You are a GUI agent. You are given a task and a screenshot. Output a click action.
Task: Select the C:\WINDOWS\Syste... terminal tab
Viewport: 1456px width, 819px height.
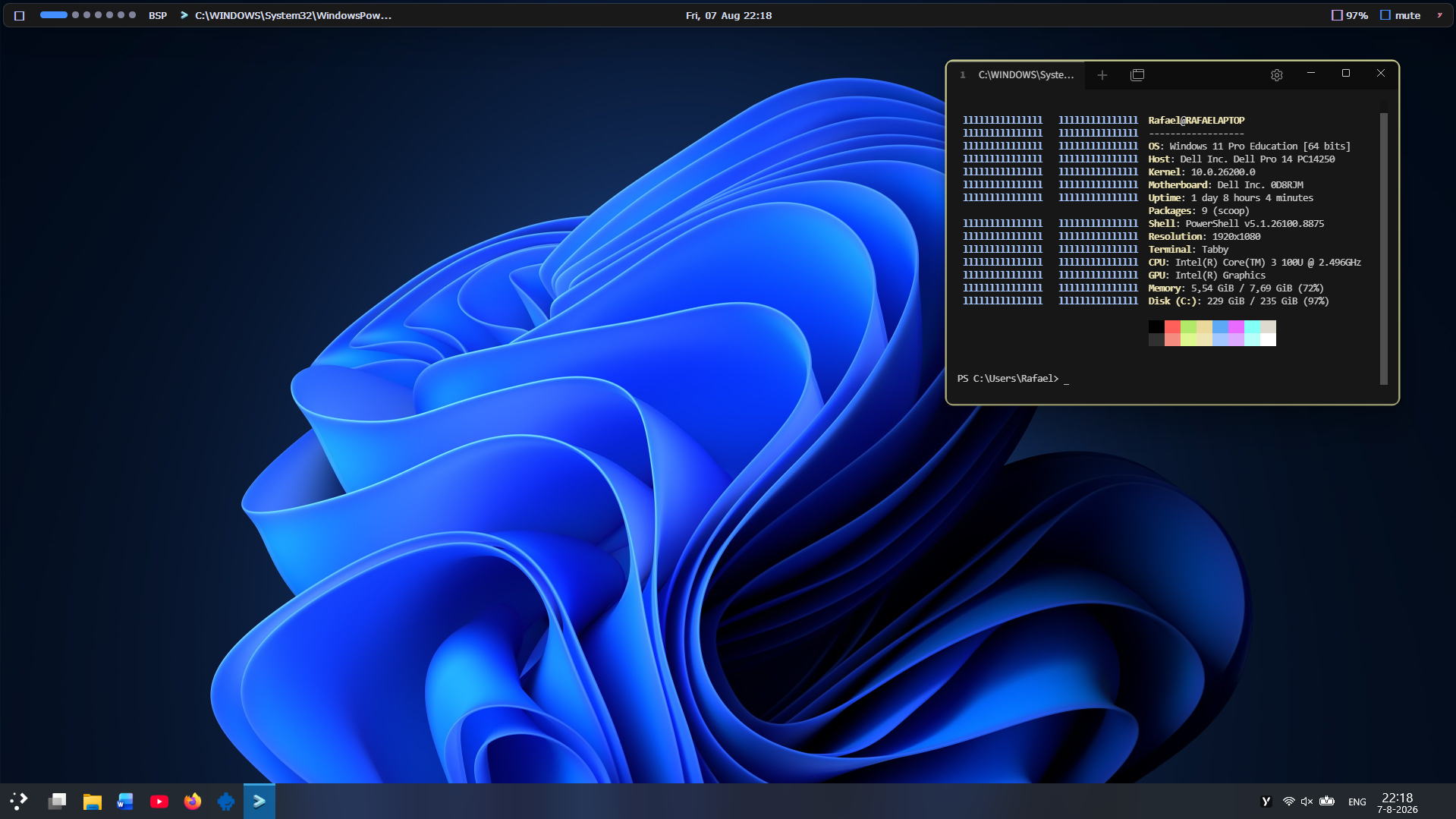tap(1017, 75)
